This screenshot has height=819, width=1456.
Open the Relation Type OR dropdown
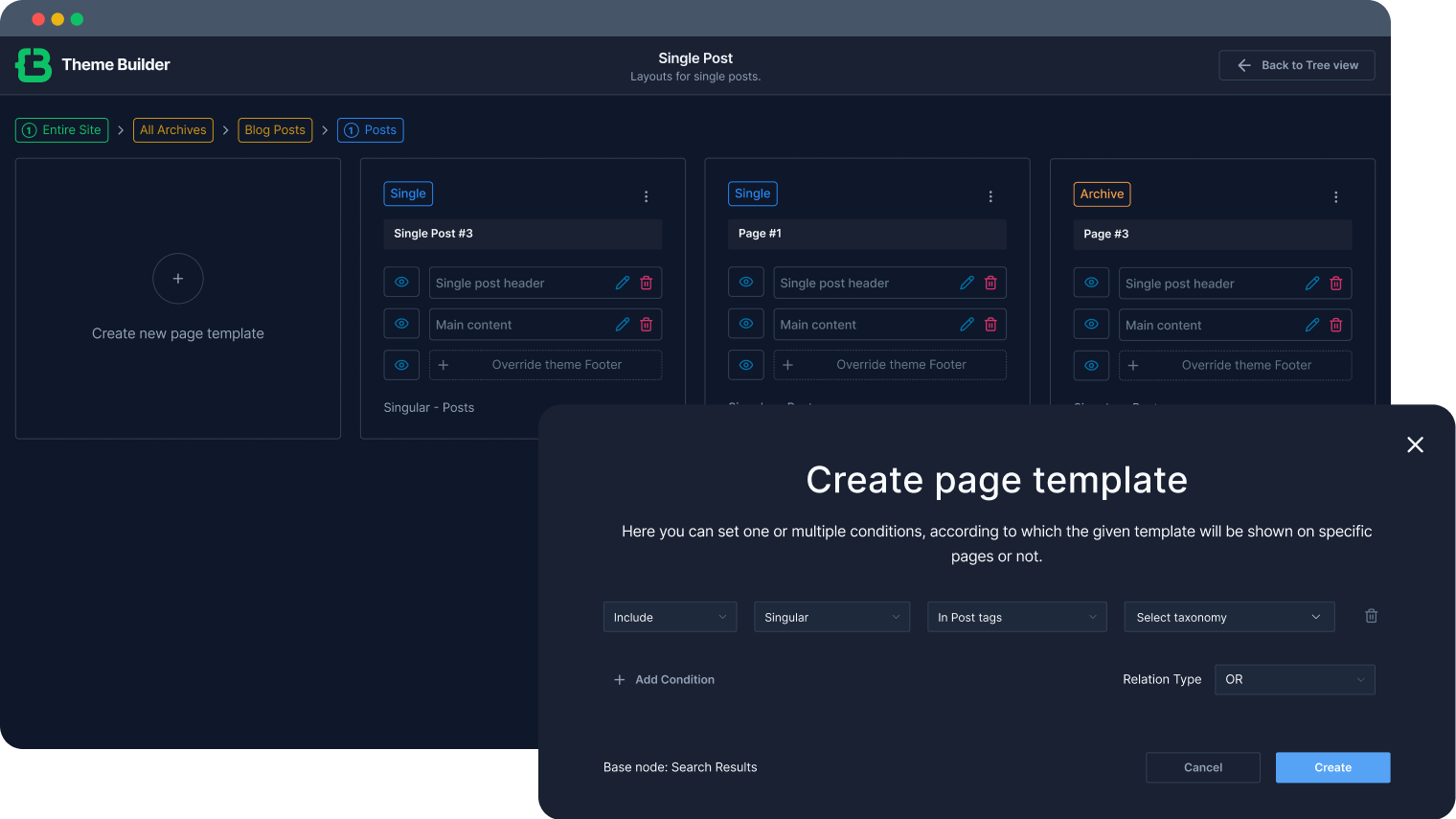point(1295,680)
